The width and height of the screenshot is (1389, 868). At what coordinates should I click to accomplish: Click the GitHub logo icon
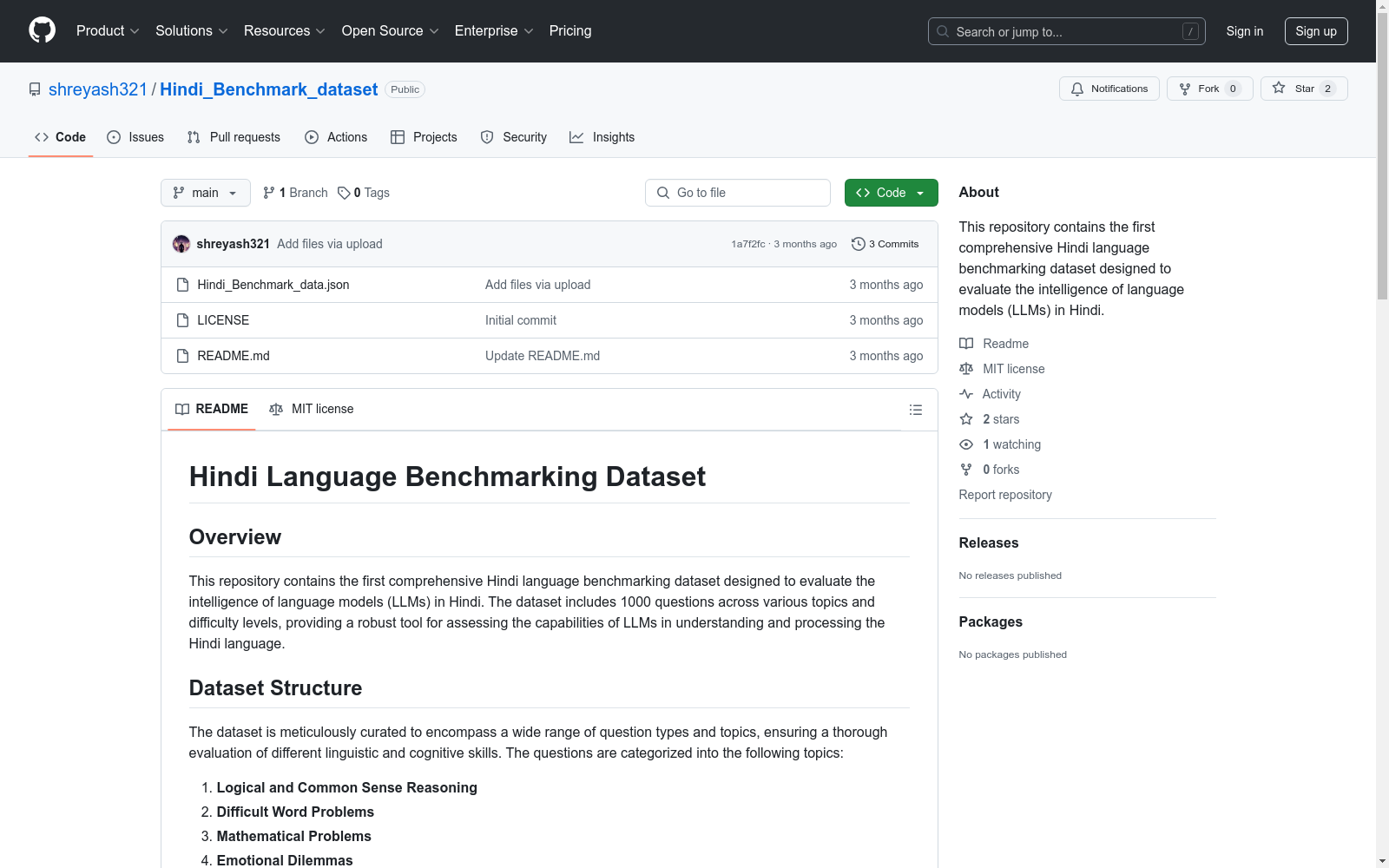(x=42, y=30)
